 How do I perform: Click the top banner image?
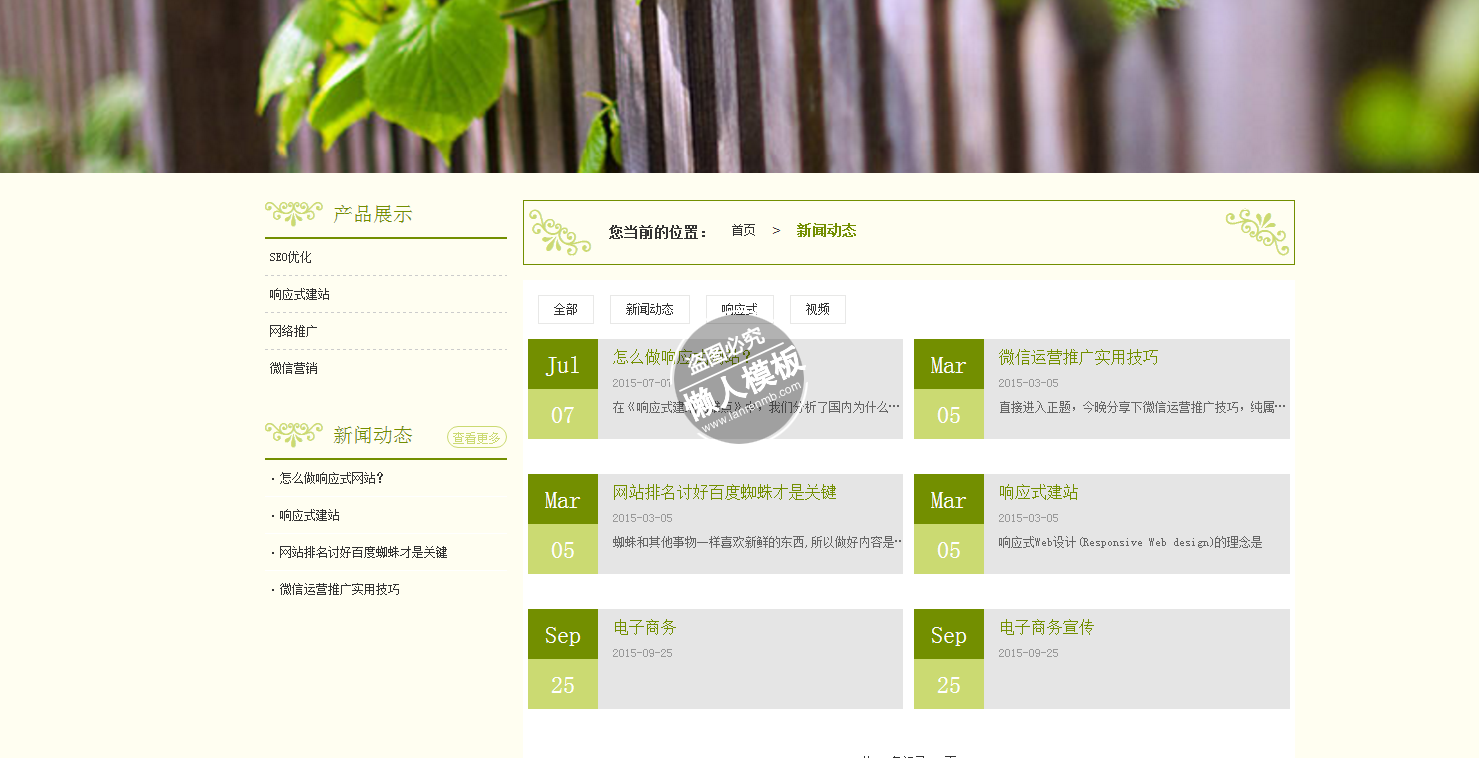739,86
